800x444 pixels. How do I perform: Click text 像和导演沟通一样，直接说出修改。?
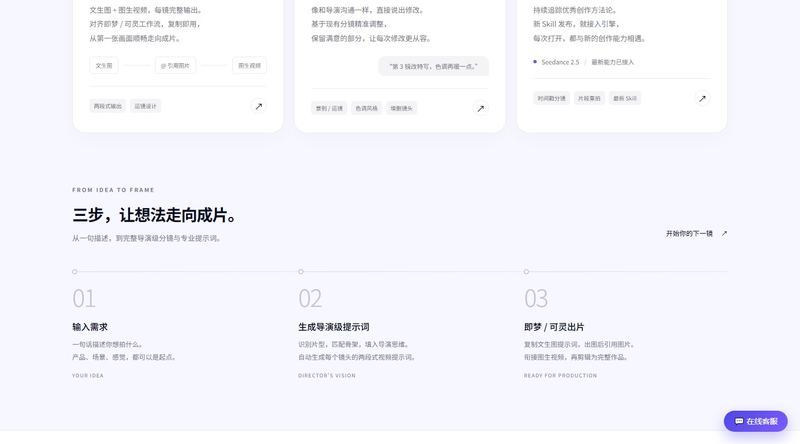368,10
